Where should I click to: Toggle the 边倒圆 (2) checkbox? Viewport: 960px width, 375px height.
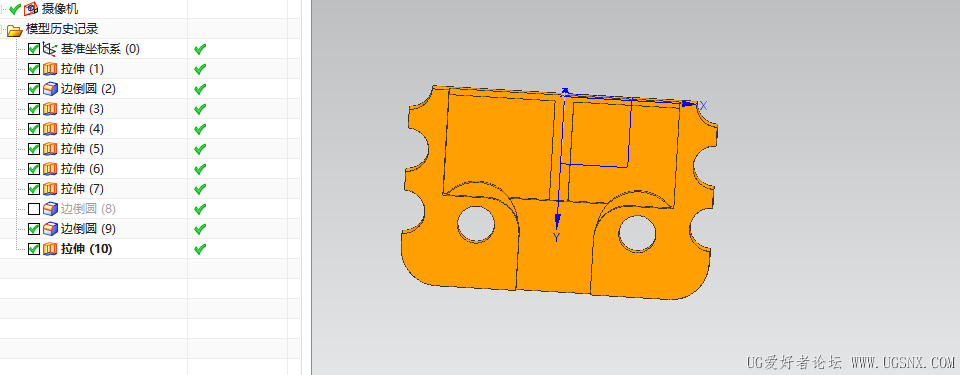click(34, 89)
